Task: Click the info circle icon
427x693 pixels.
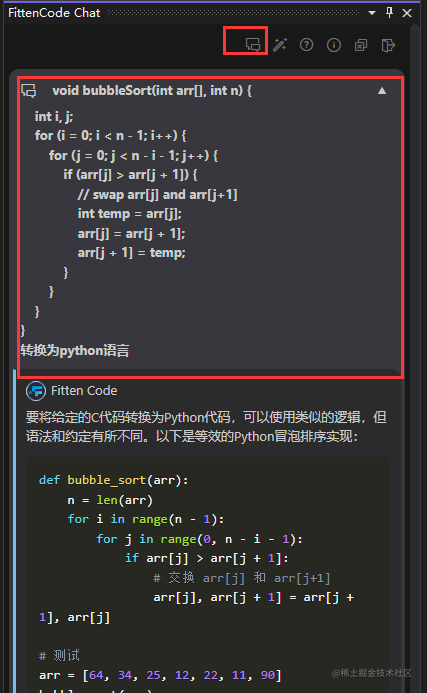Action: click(334, 45)
